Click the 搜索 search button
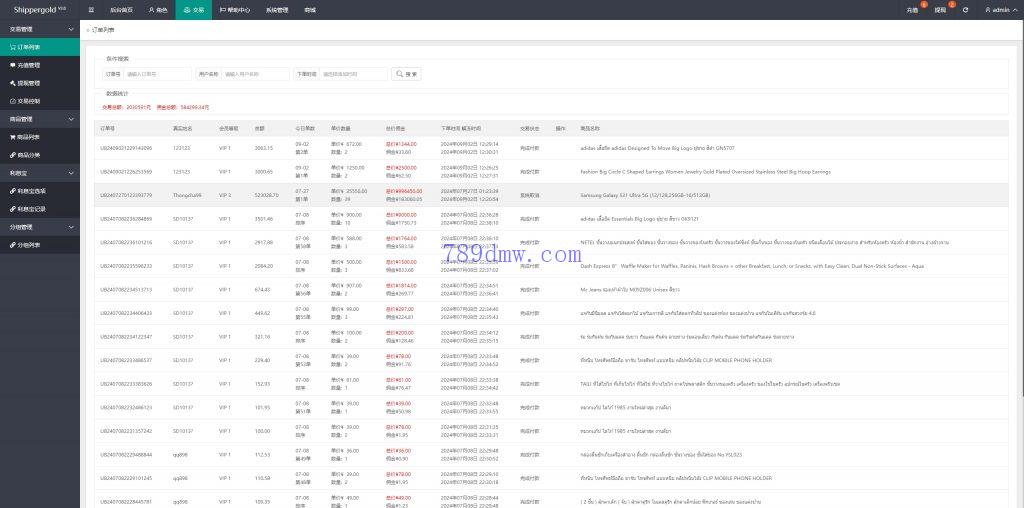 coord(406,74)
